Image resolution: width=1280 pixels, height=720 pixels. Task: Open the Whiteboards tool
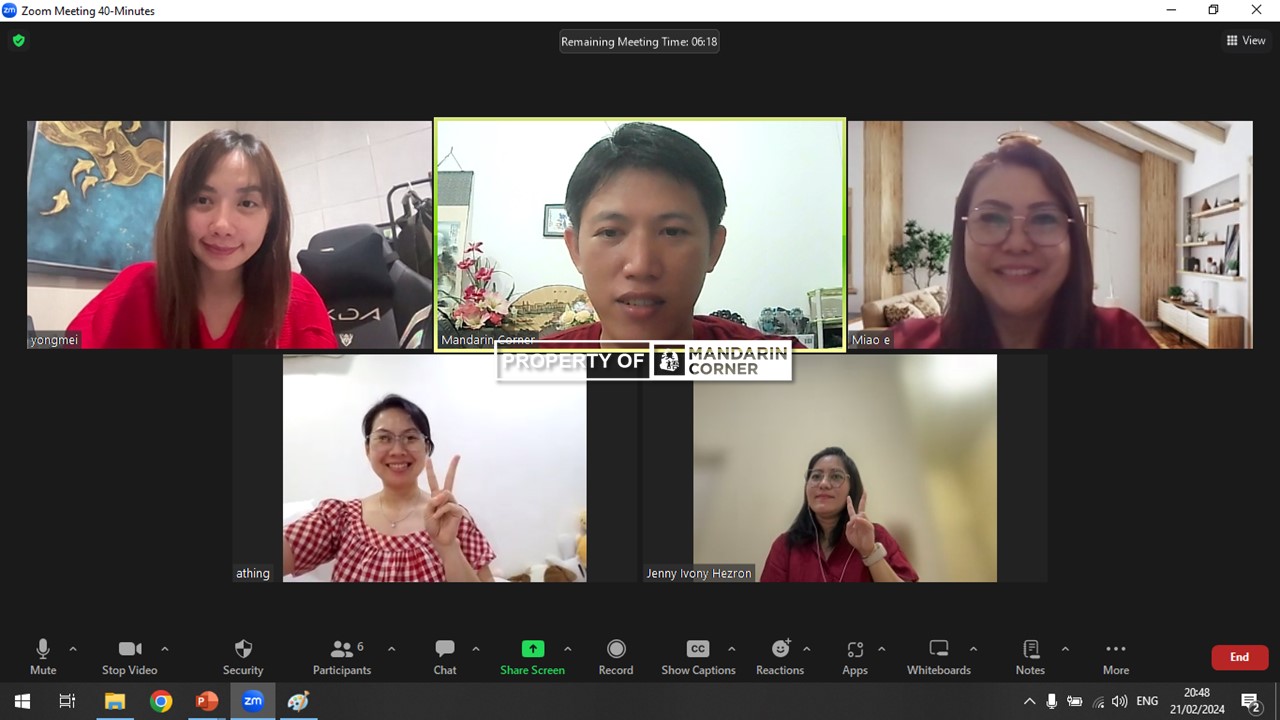pos(938,657)
